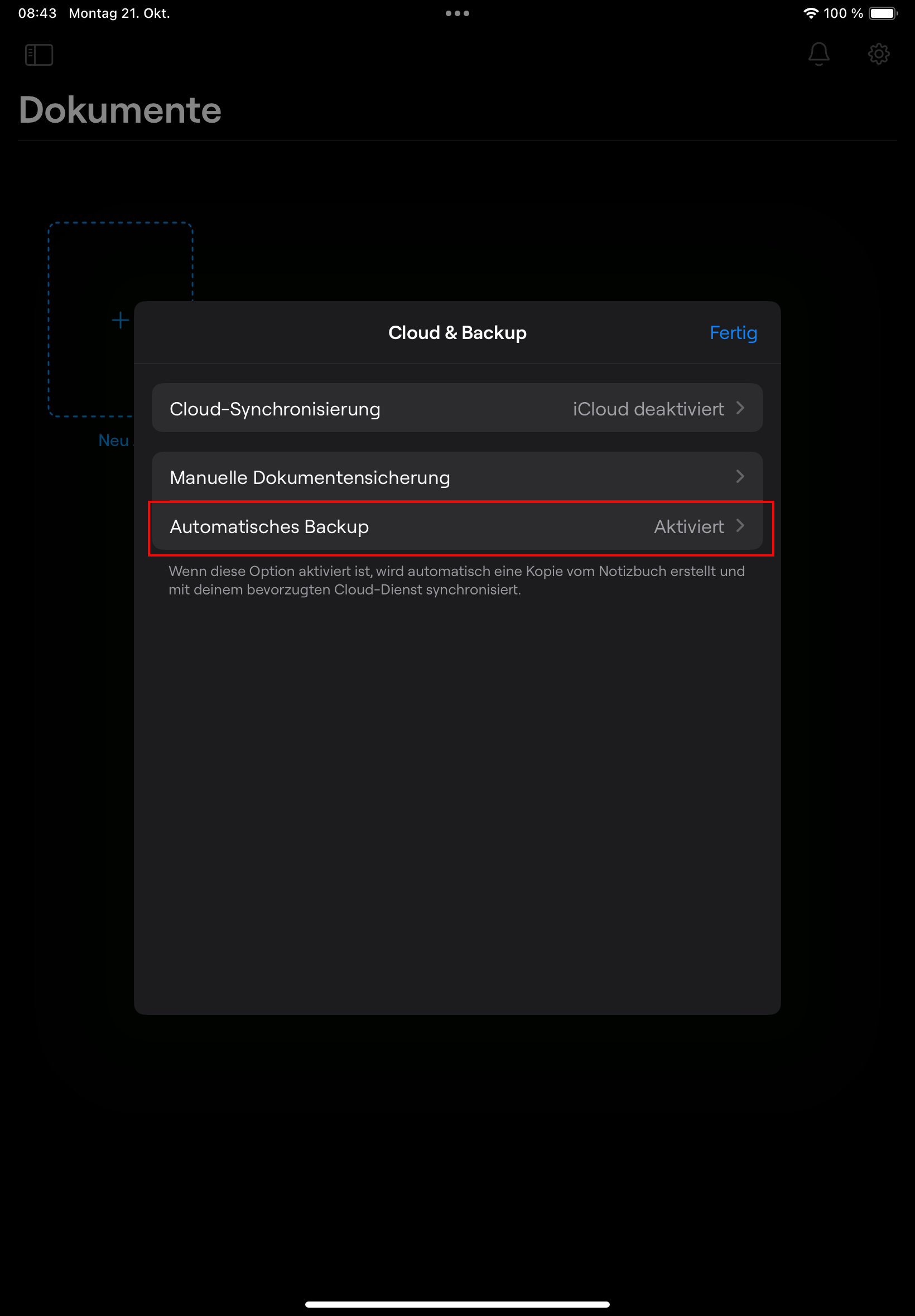Image resolution: width=915 pixels, height=1316 pixels.
Task: Click the plus icon for new document
Action: (x=120, y=320)
